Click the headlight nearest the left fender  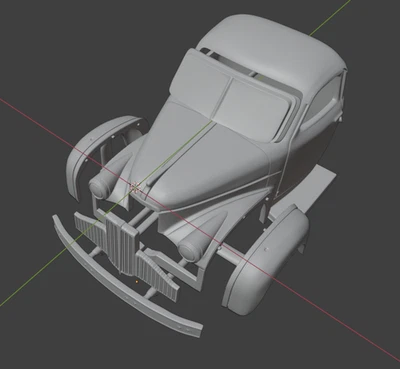click(x=100, y=187)
